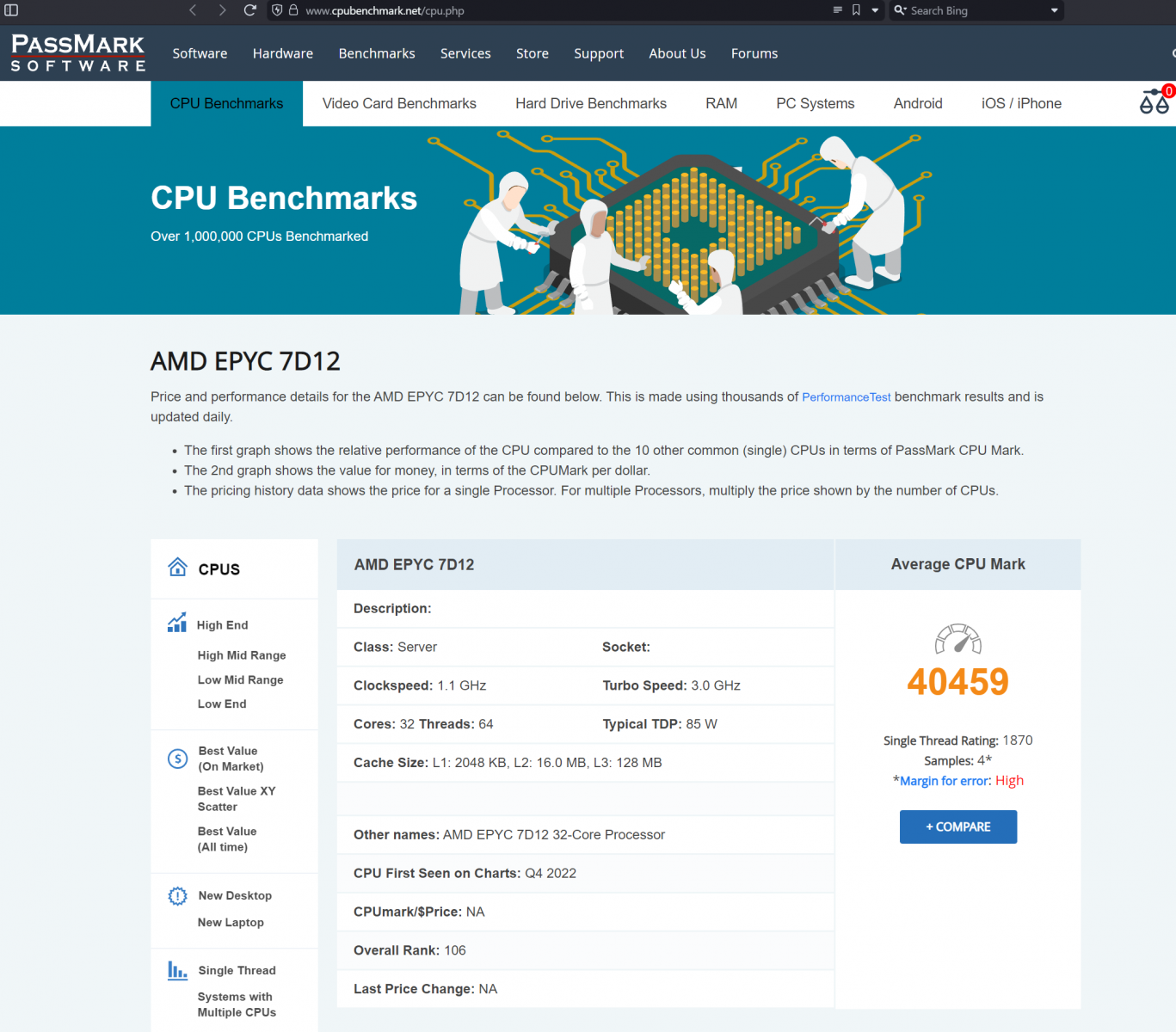Open the Support menu
The width and height of the screenshot is (1176, 1032).
pyautogui.click(x=599, y=53)
